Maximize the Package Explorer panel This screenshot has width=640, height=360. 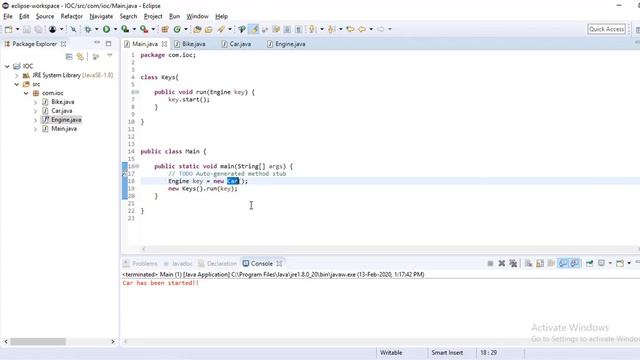(x=108, y=43)
